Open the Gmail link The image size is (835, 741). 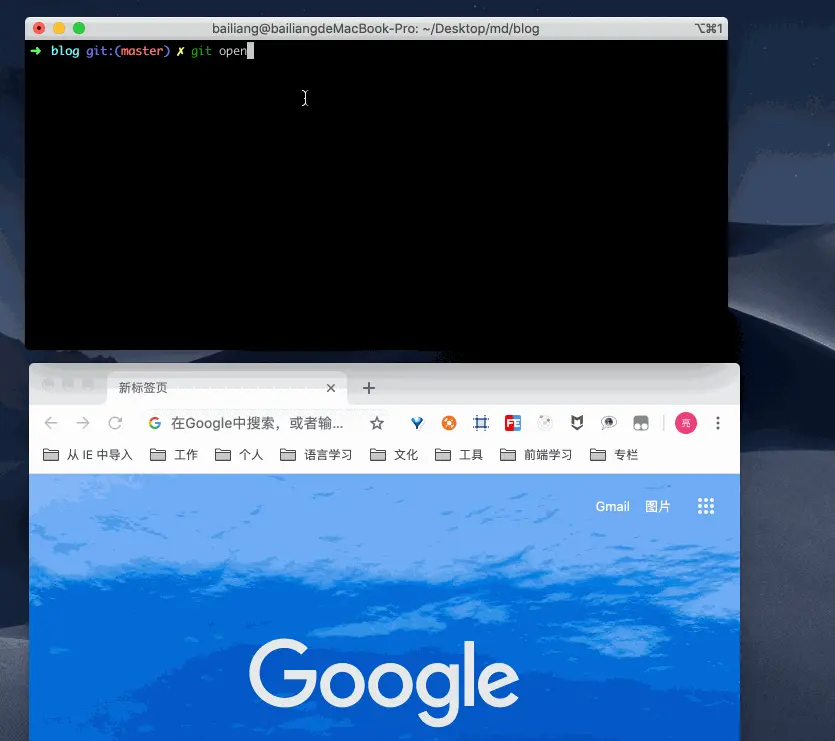point(612,506)
